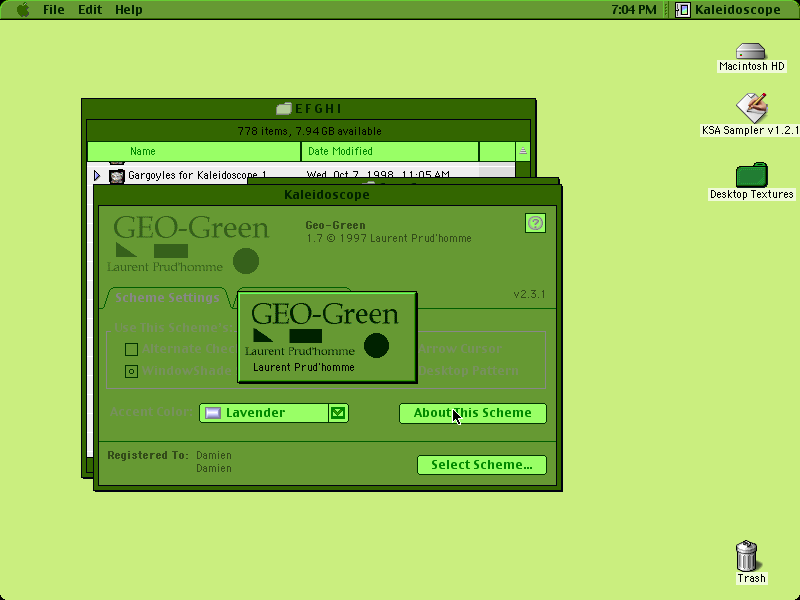Click the Arrow Cursor option label
The width and height of the screenshot is (800, 600).
[x=460, y=349]
